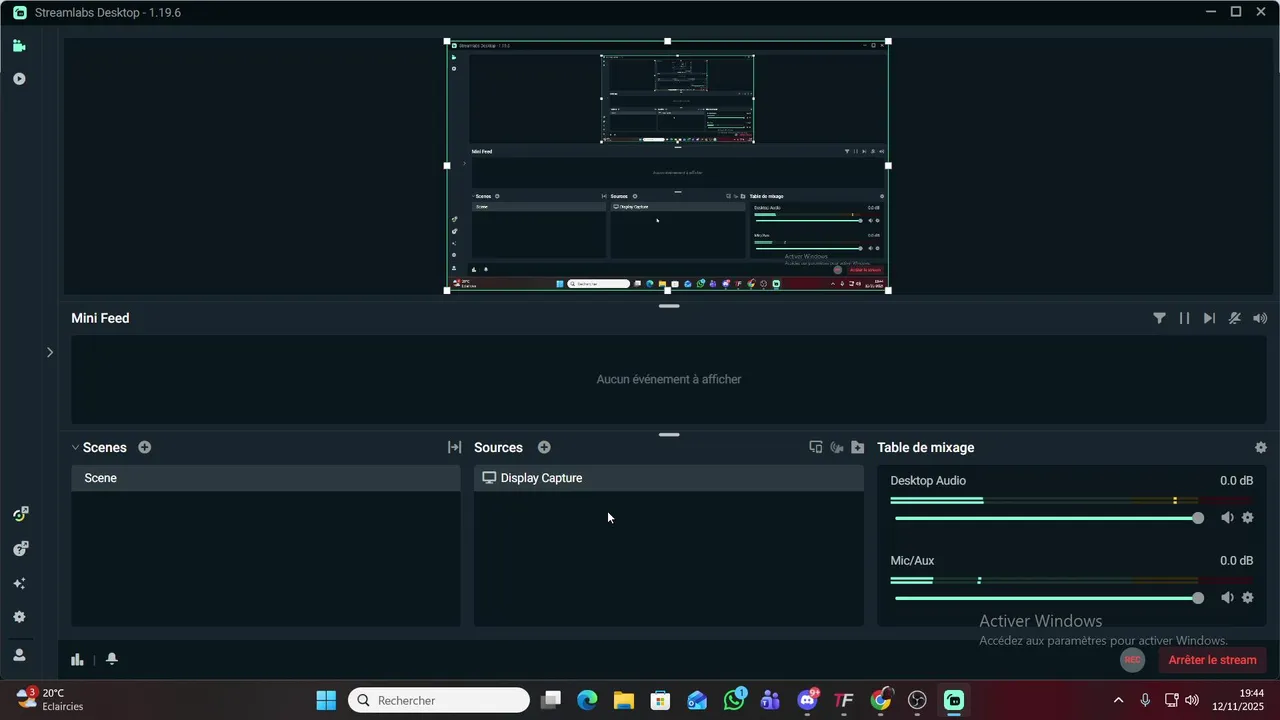Open the sparkles Ultra icon in sidebar
The height and width of the screenshot is (720, 1280).
click(x=19, y=583)
